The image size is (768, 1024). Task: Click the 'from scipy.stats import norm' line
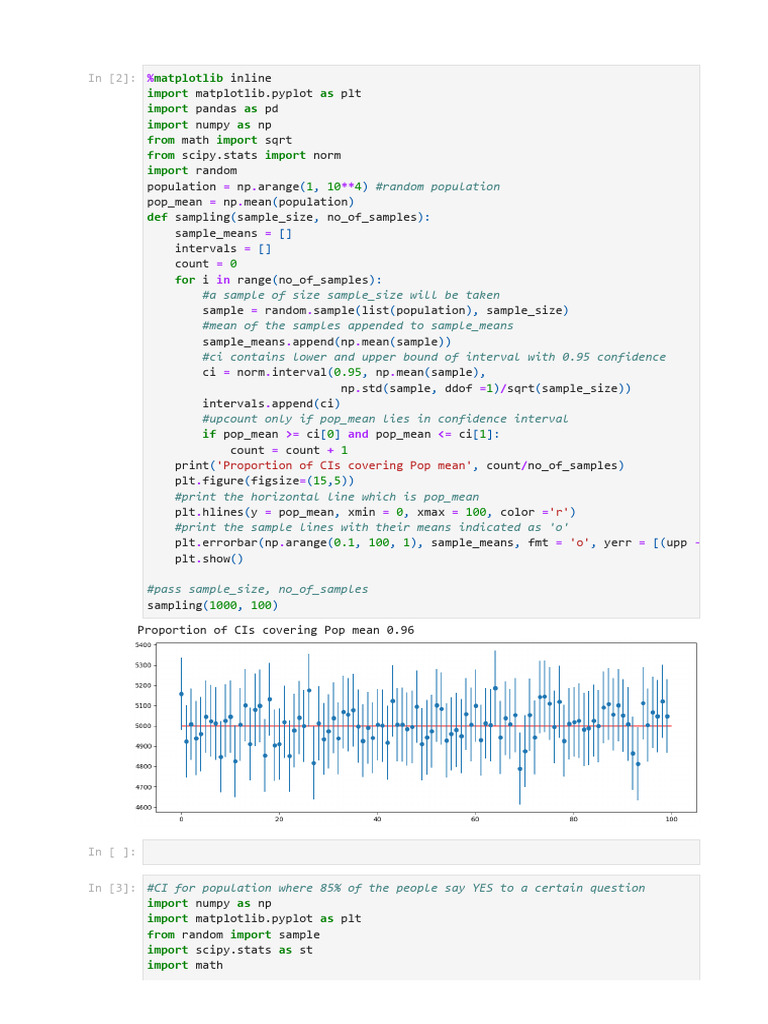tap(244, 155)
